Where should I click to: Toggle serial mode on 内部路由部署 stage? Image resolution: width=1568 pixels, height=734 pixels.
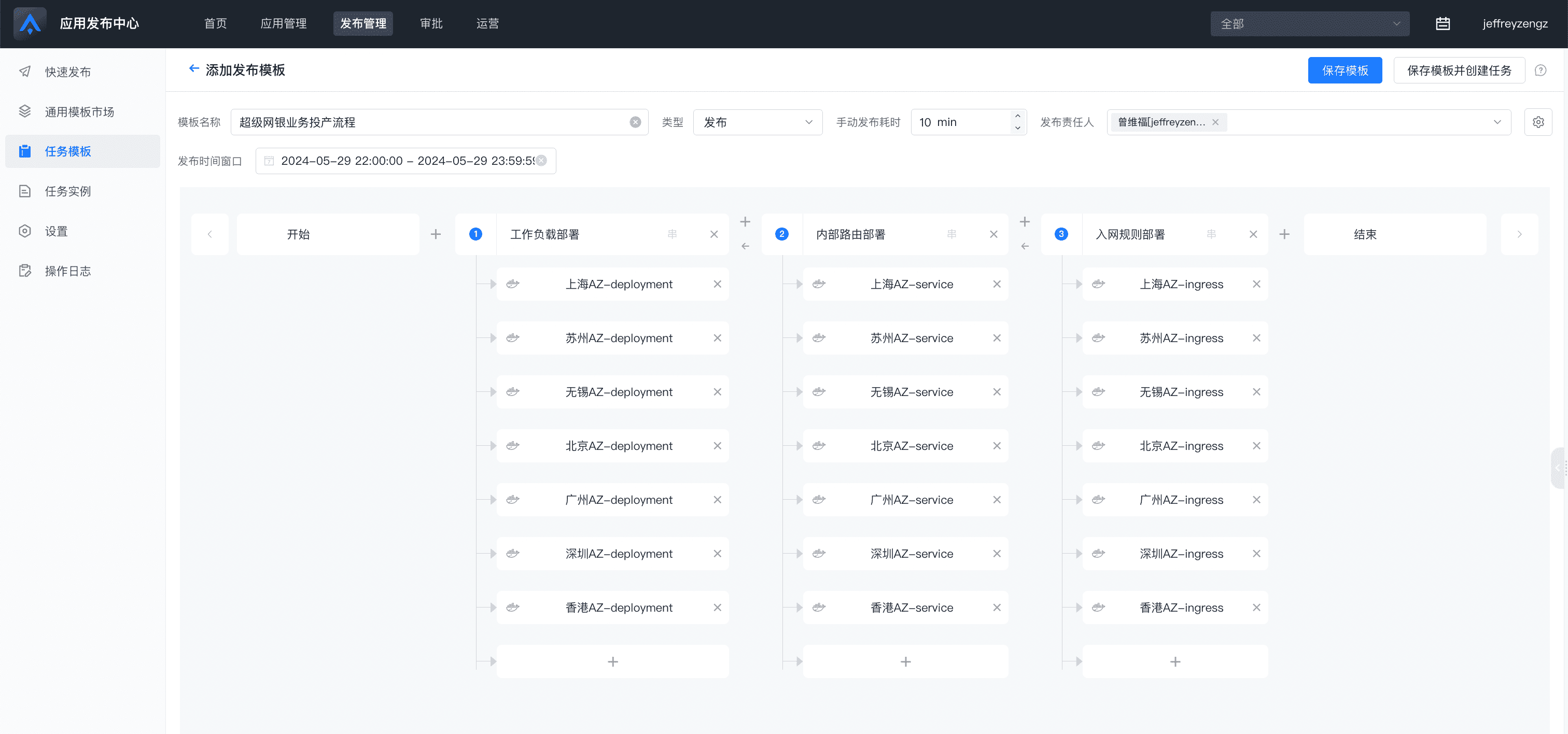pyautogui.click(x=951, y=234)
